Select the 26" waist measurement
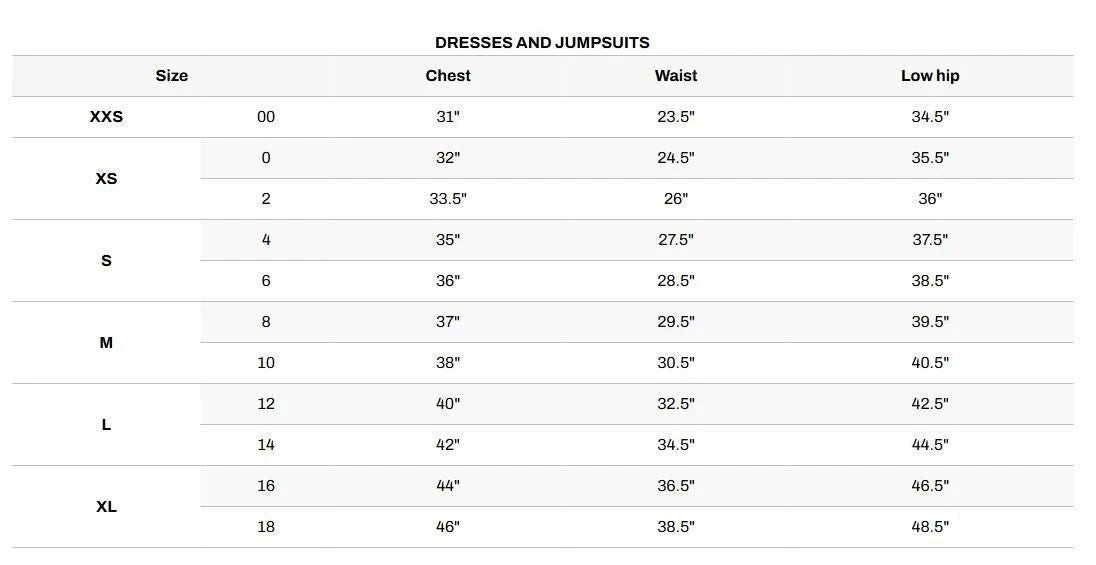The width and height of the screenshot is (1096, 565). [676, 199]
